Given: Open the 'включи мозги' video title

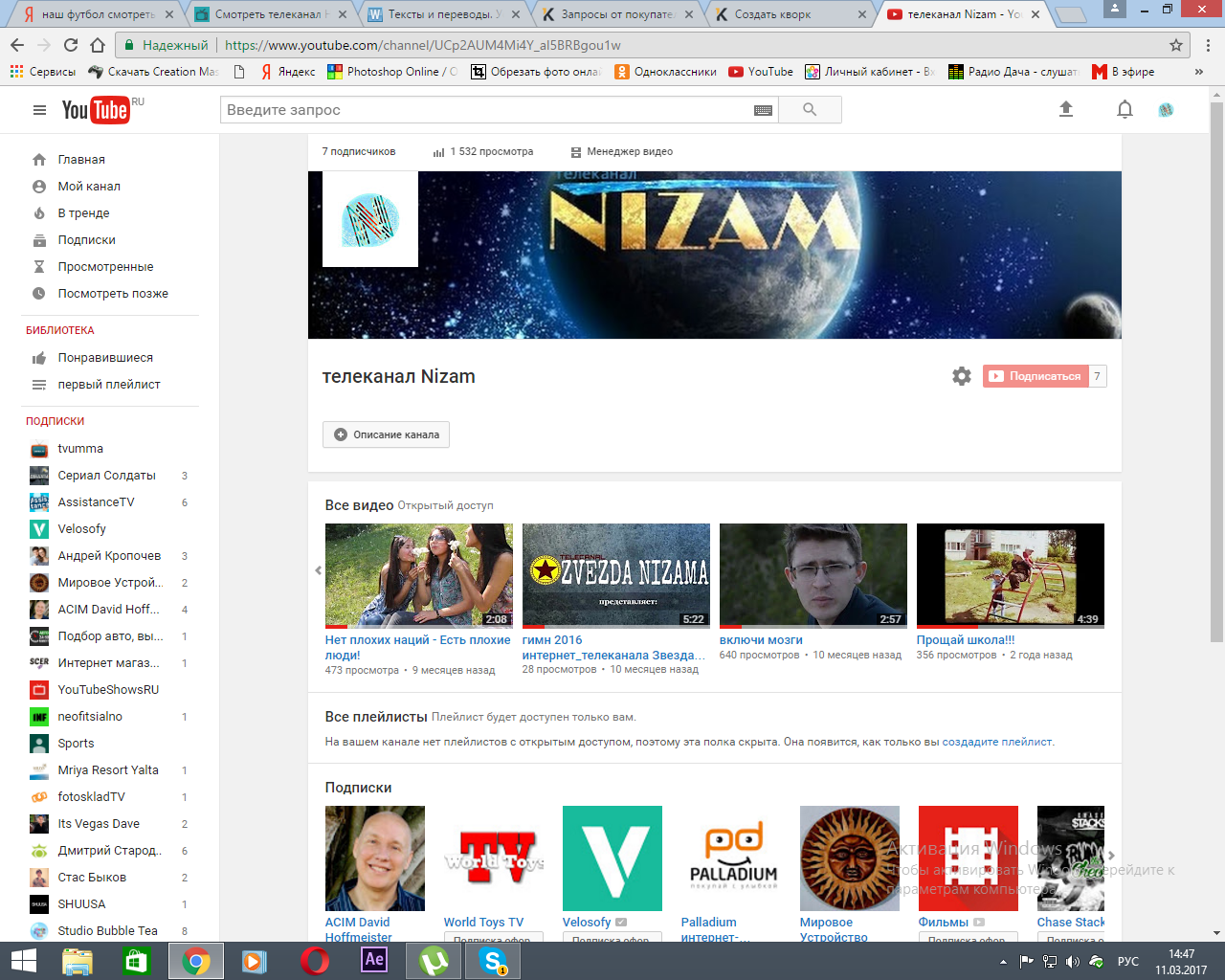Looking at the screenshot, I should pyautogui.click(x=761, y=640).
